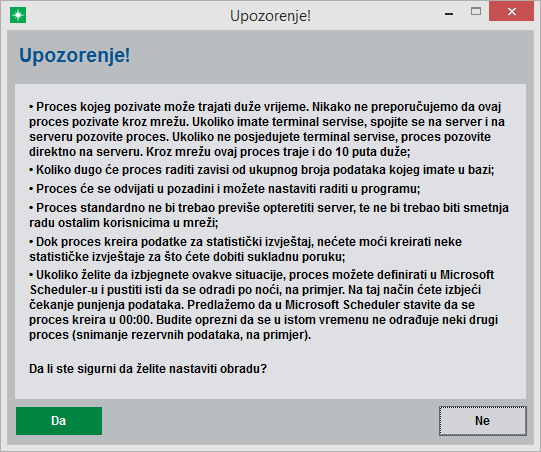541x452 pixels.
Task: Maximize the Upozorenje! dialog window
Action: click(x=476, y=12)
